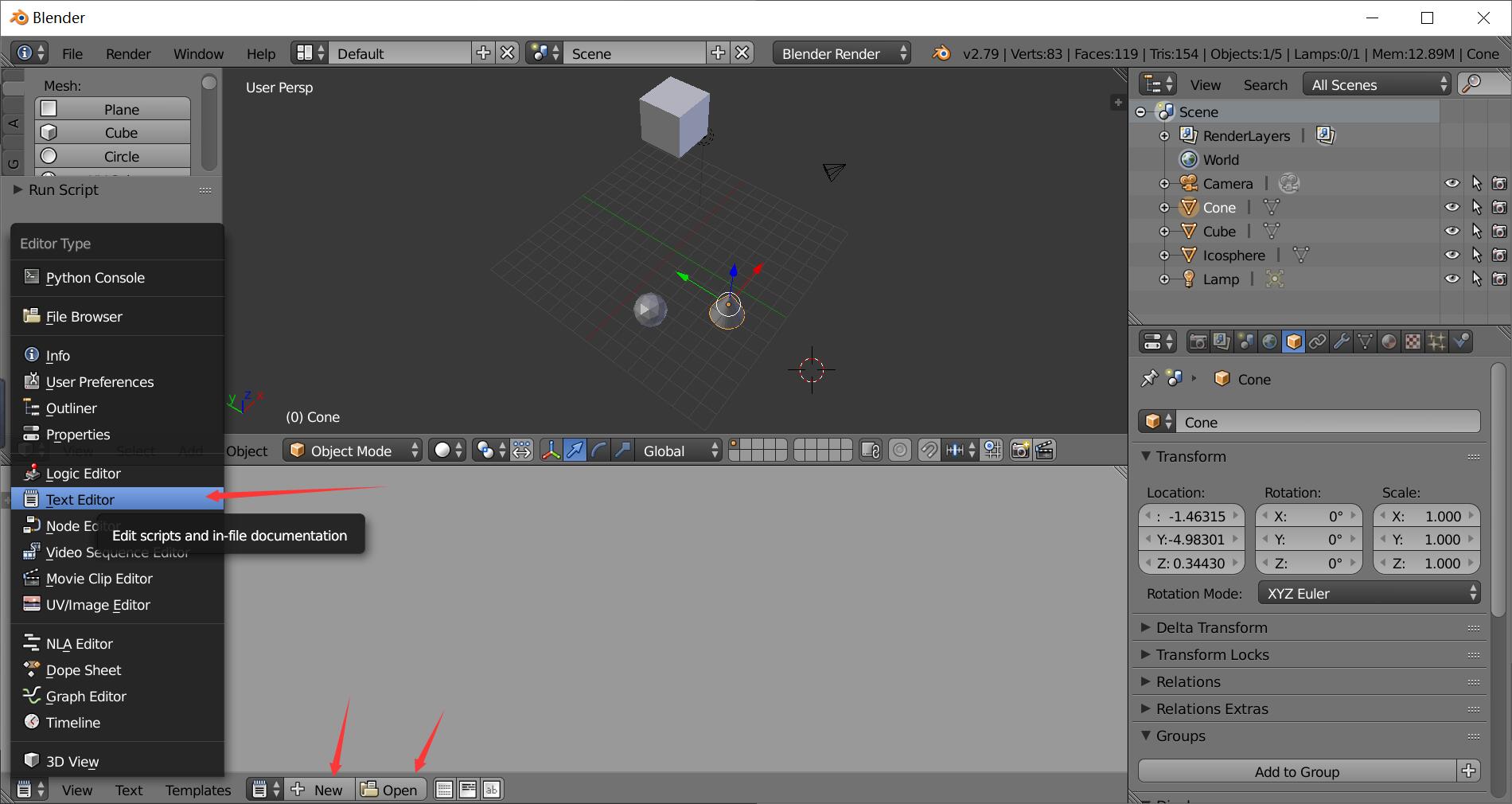Toggle the snap magnet icon
The height and width of the screenshot is (804, 1512).
click(928, 451)
